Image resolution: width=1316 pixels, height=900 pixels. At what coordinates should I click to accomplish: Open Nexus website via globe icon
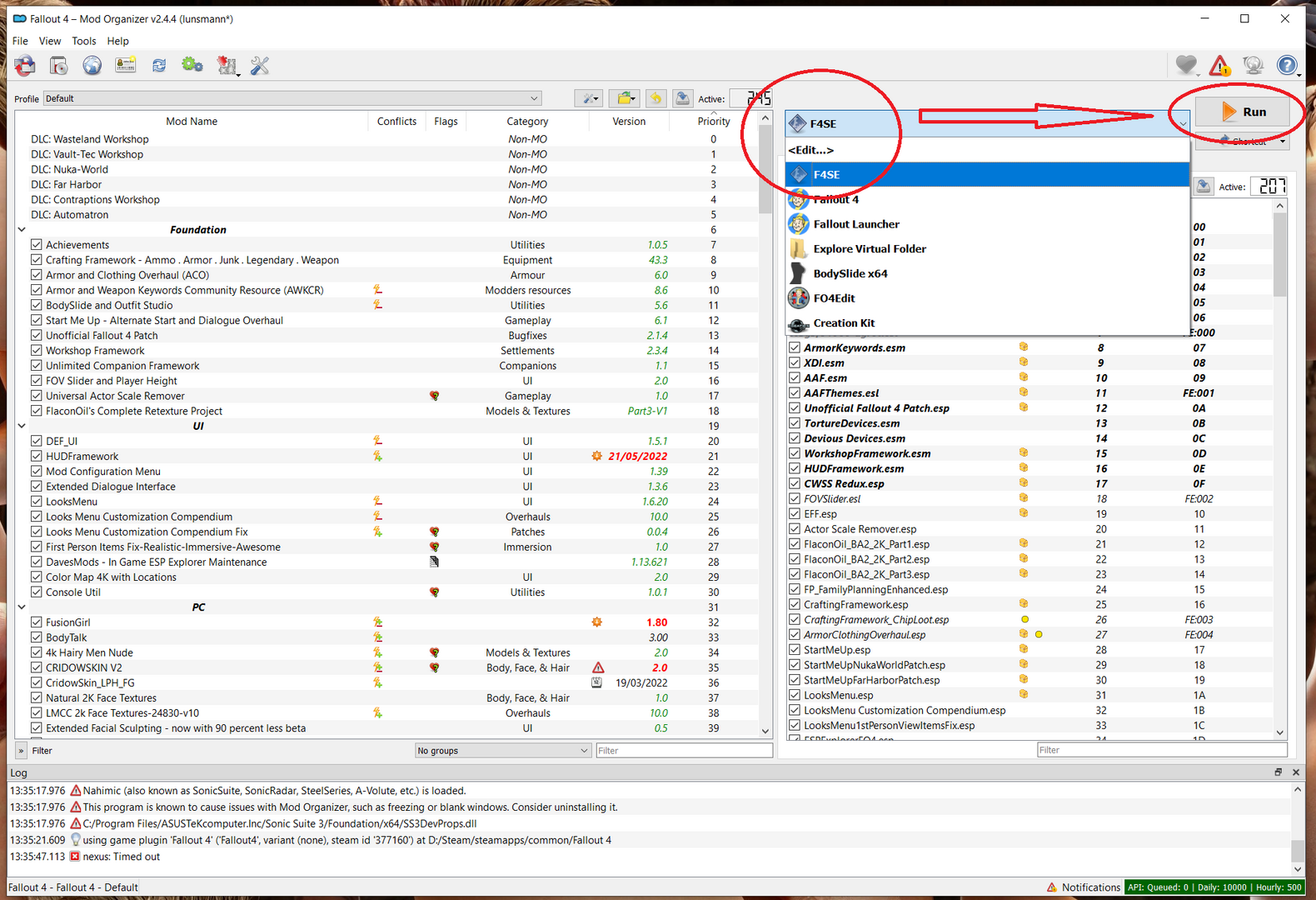(92, 66)
